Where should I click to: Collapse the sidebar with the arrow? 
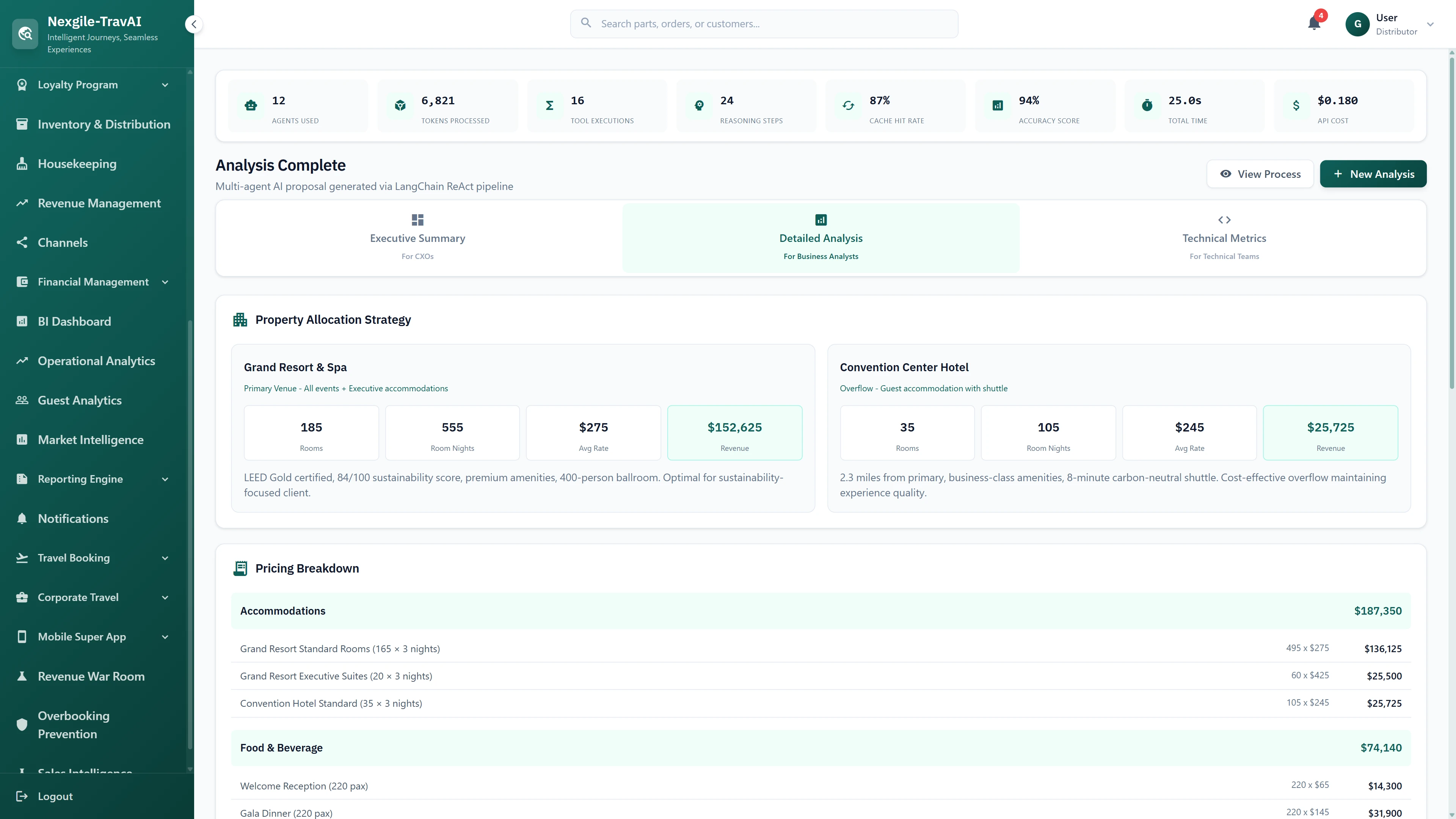(193, 24)
